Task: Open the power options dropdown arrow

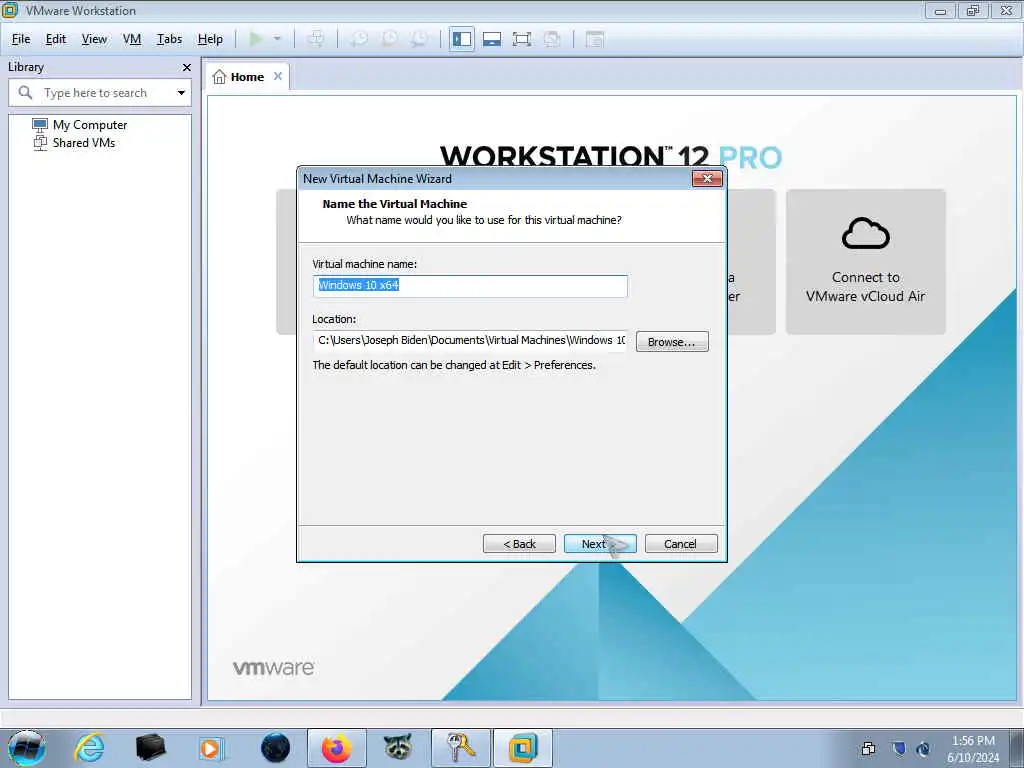Action: click(277, 39)
